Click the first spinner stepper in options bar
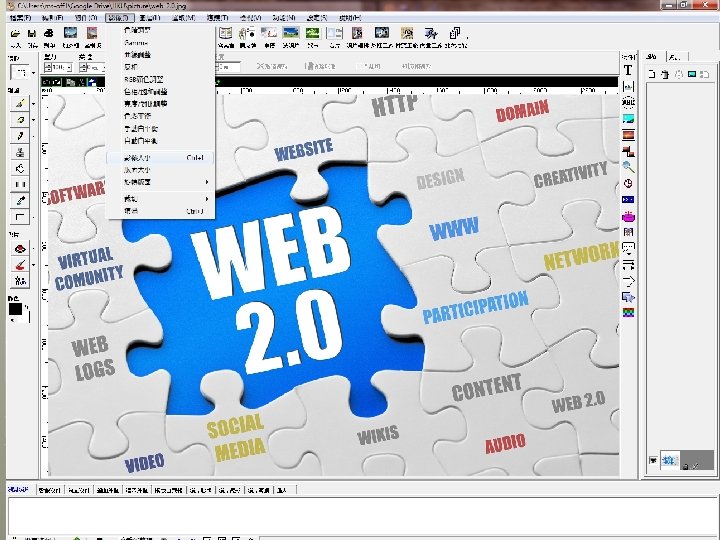Viewport: 720px width, 540px height. 48,68
